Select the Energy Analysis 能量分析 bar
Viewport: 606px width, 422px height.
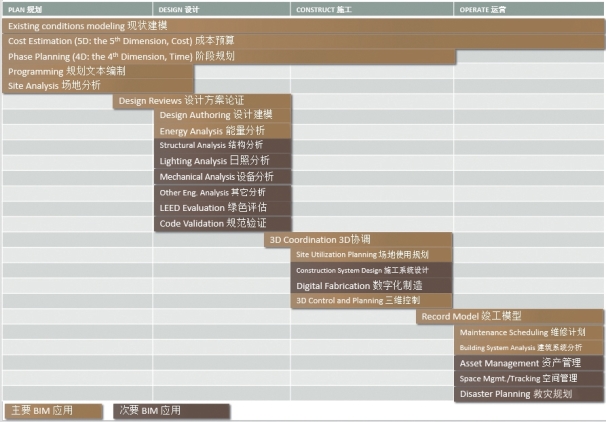coord(223,131)
